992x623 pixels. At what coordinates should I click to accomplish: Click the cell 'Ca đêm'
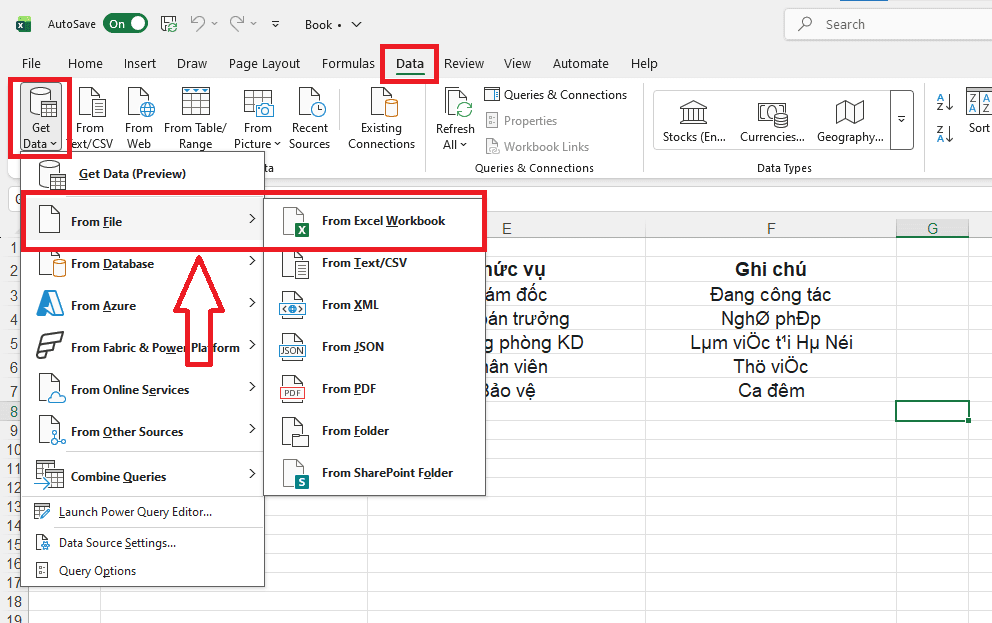[x=771, y=390]
